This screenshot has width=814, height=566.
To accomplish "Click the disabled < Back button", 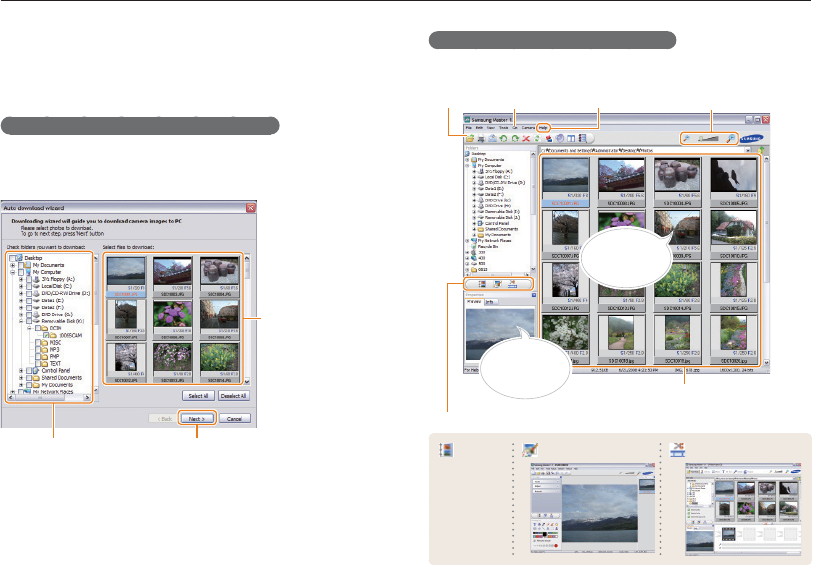I will (x=164, y=419).
